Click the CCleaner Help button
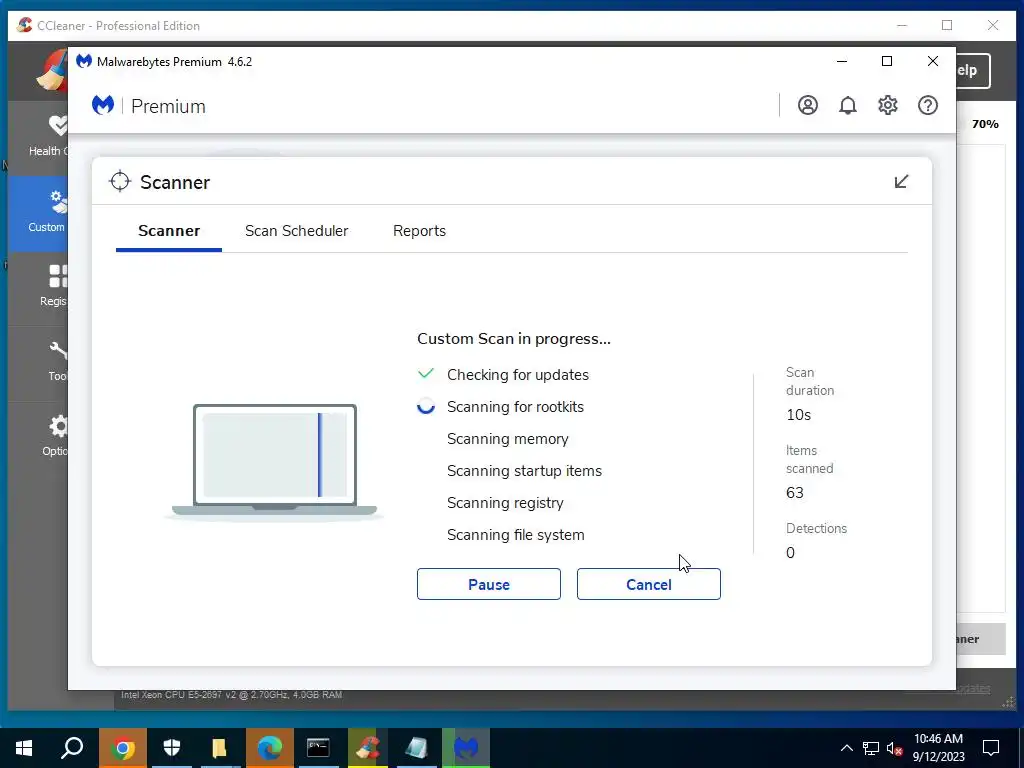The height and width of the screenshot is (768, 1024). click(x=973, y=71)
